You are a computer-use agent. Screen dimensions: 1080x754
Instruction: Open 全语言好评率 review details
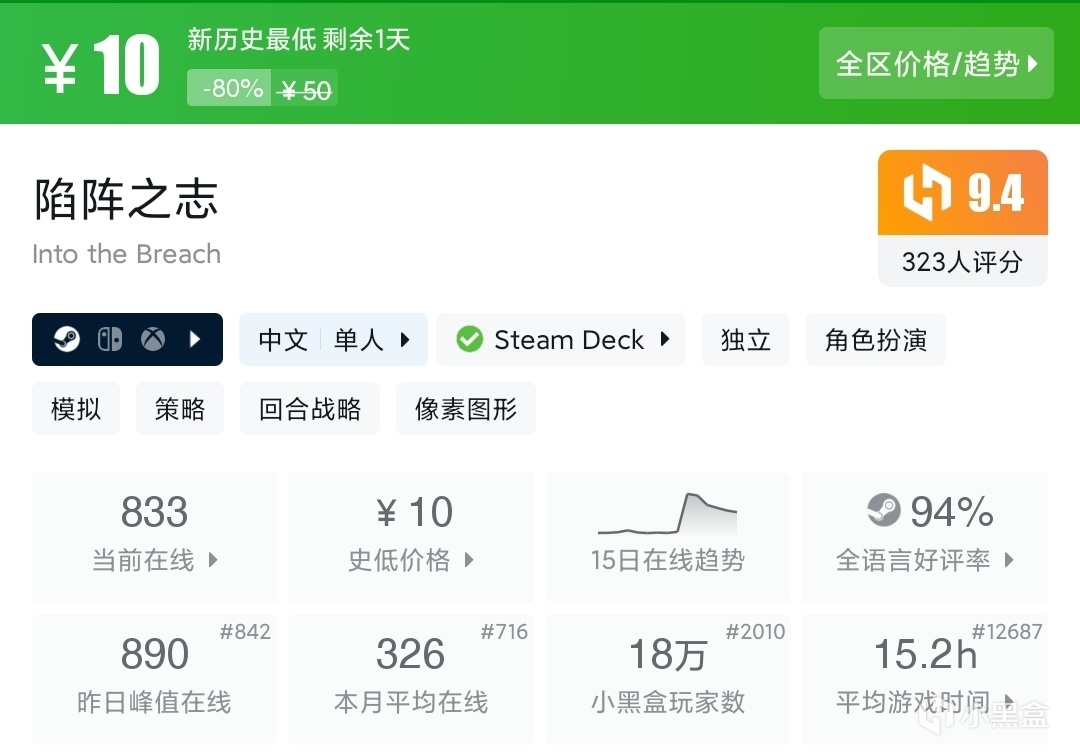(x=925, y=537)
